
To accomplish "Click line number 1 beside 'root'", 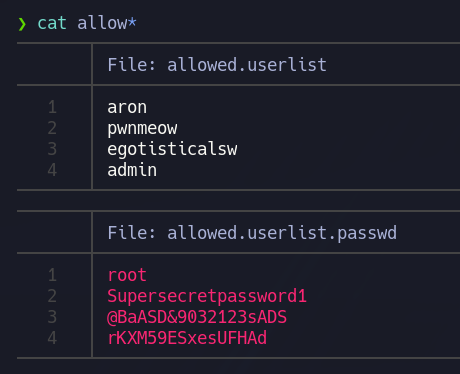I will pyautogui.click(x=52, y=275).
